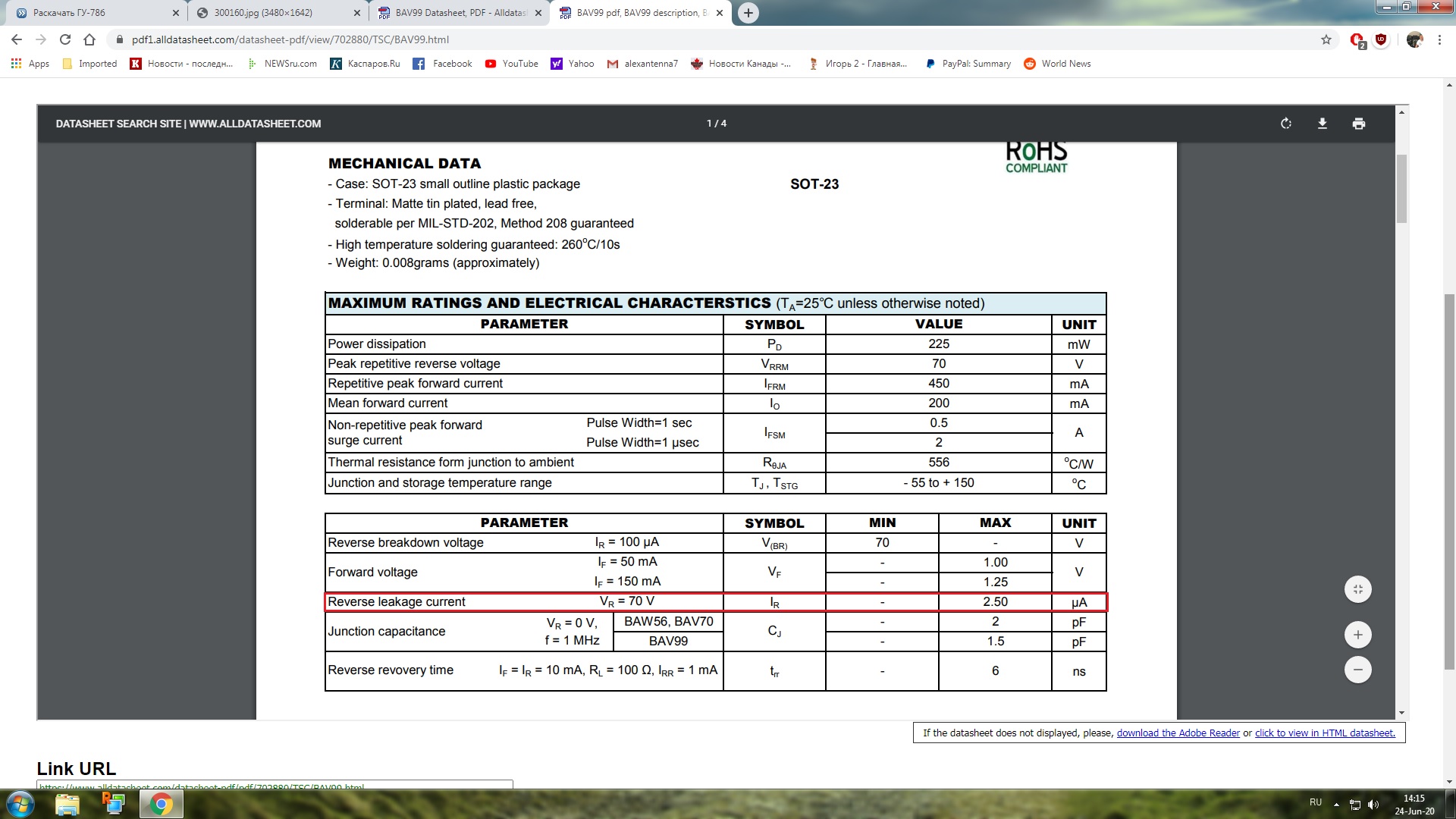
Task: Click the SOT-23 package label
Action: tap(814, 184)
